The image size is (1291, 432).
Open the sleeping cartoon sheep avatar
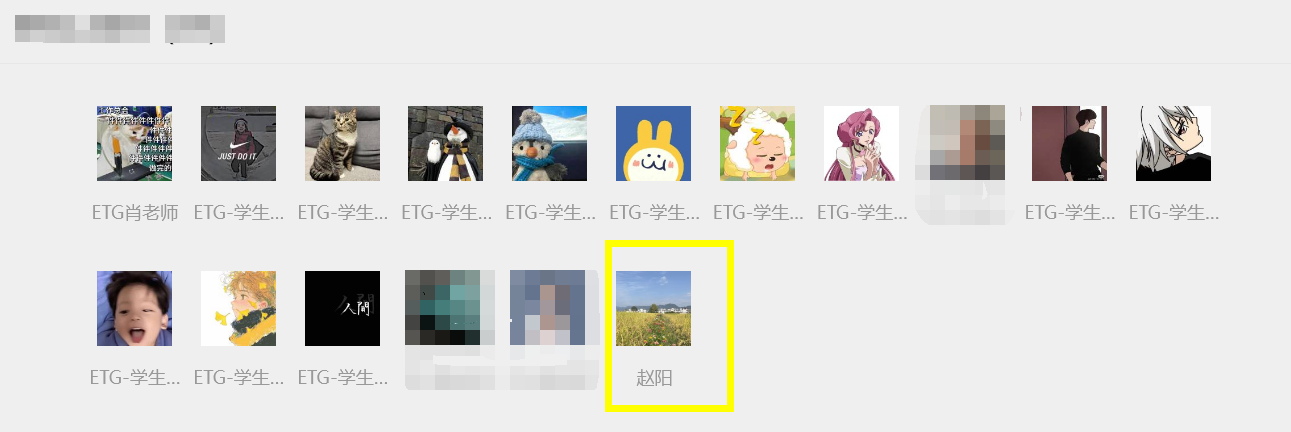(757, 143)
